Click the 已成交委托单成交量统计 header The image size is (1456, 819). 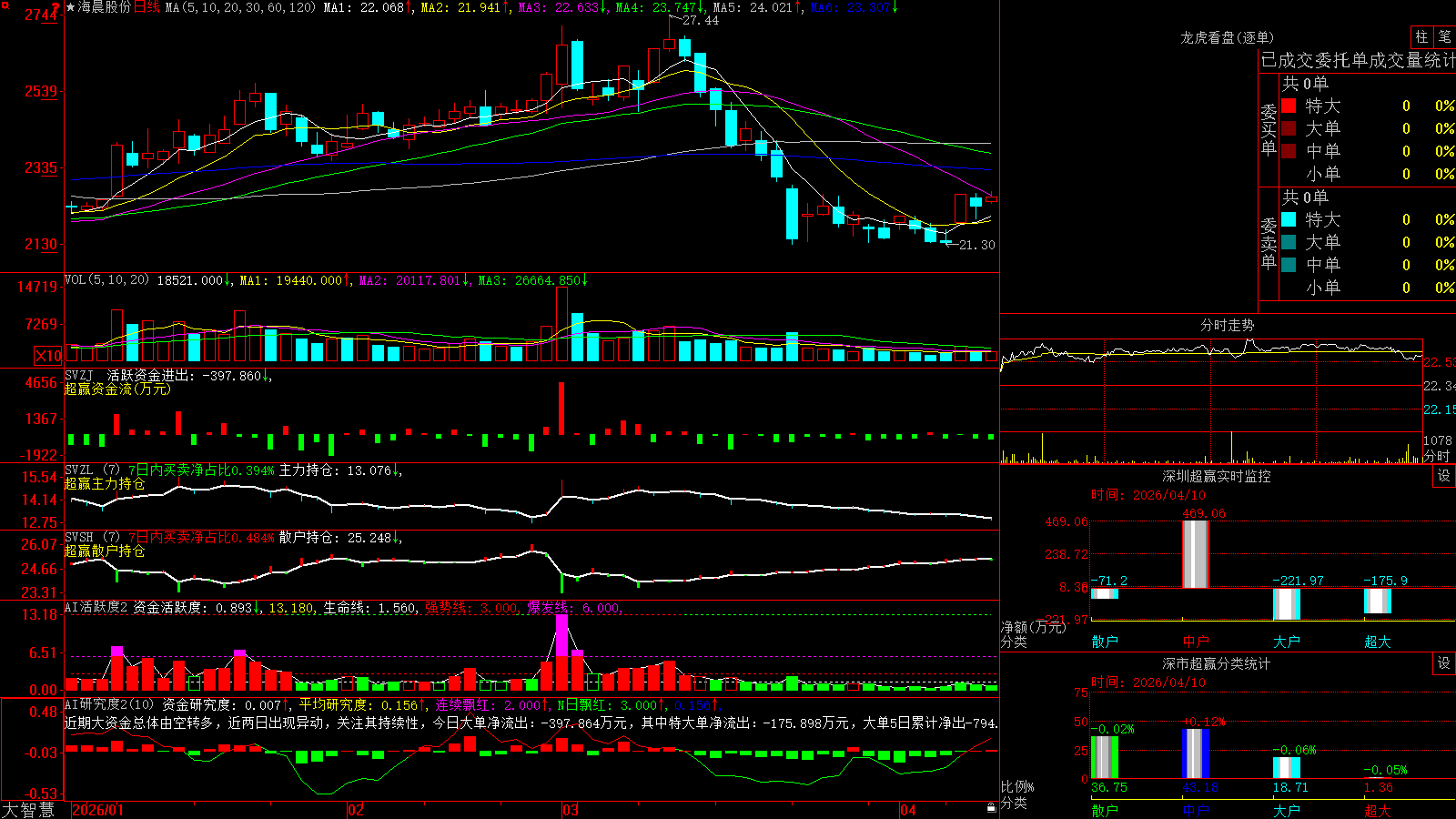(1358, 60)
